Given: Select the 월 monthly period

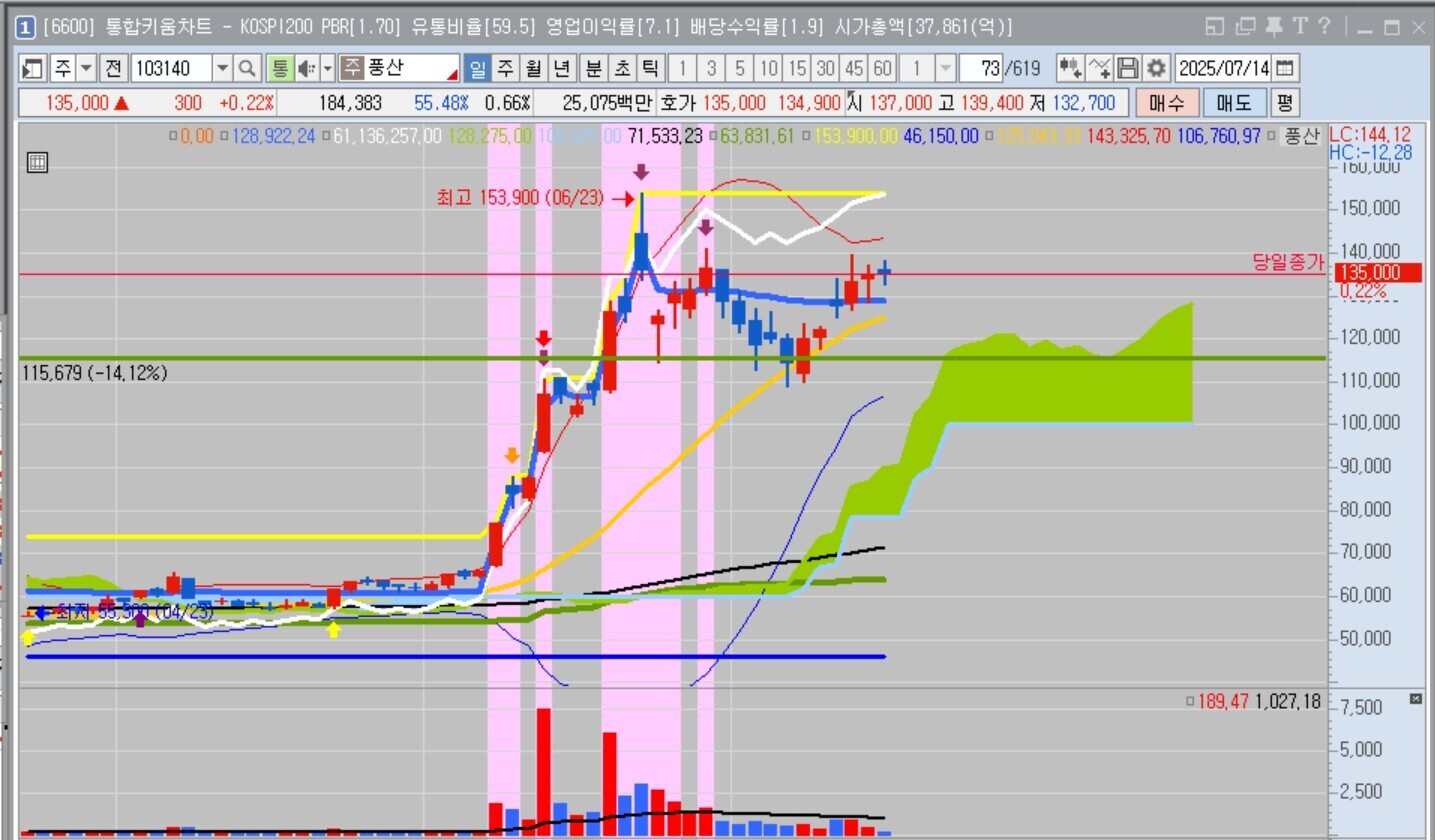Looking at the screenshot, I should pyautogui.click(x=534, y=68).
